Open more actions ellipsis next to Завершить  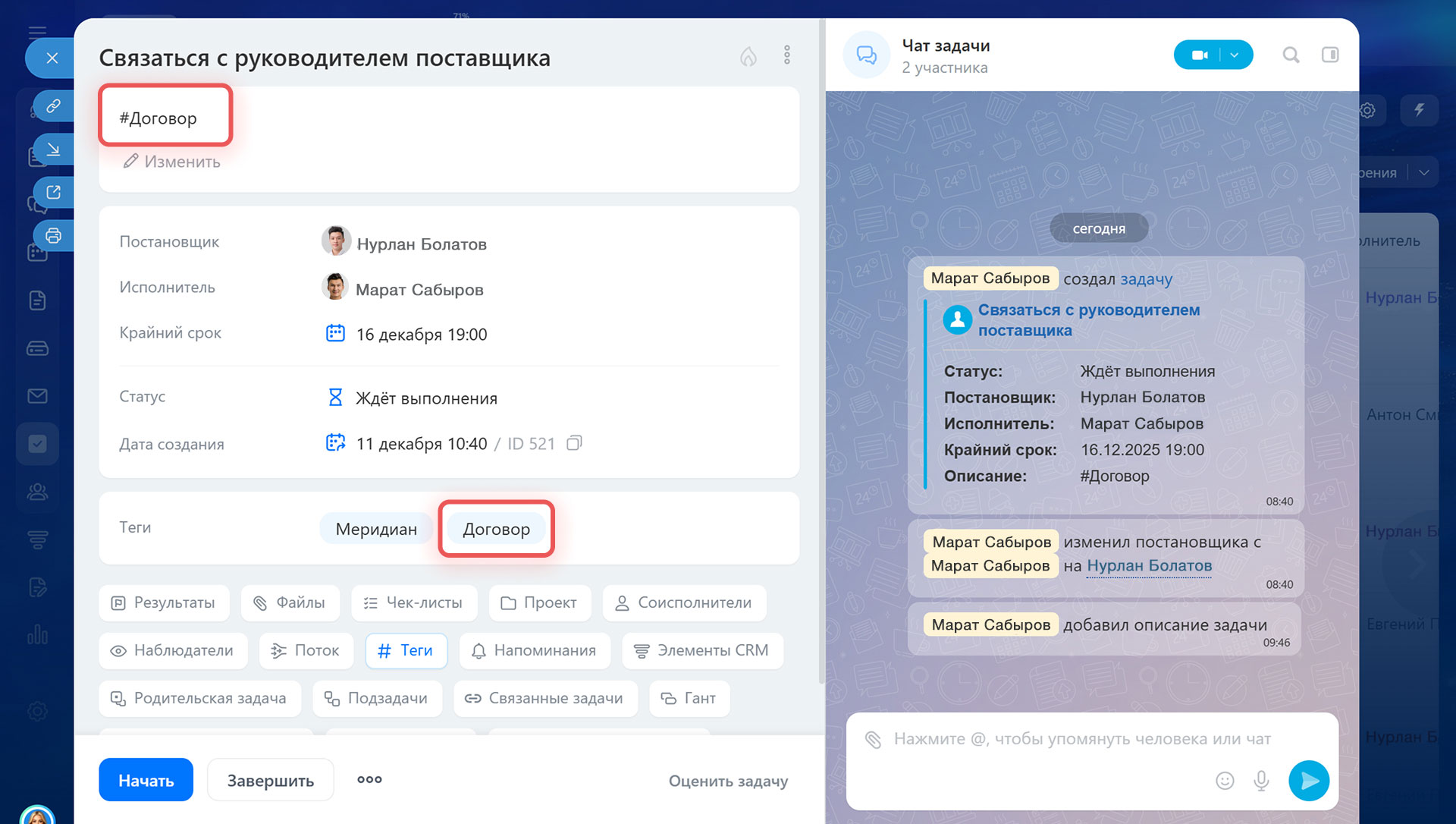tap(369, 779)
